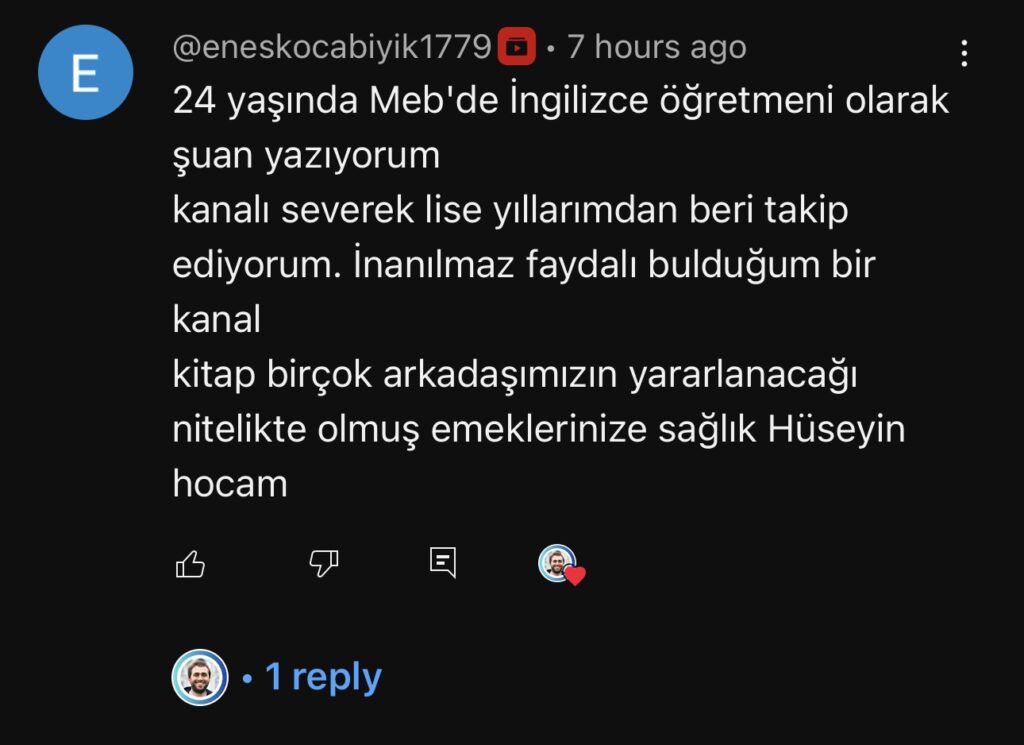Click the "kanalı severek lise" comment line
Image resolution: width=1024 pixels, height=745 pixels.
(510, 210)
